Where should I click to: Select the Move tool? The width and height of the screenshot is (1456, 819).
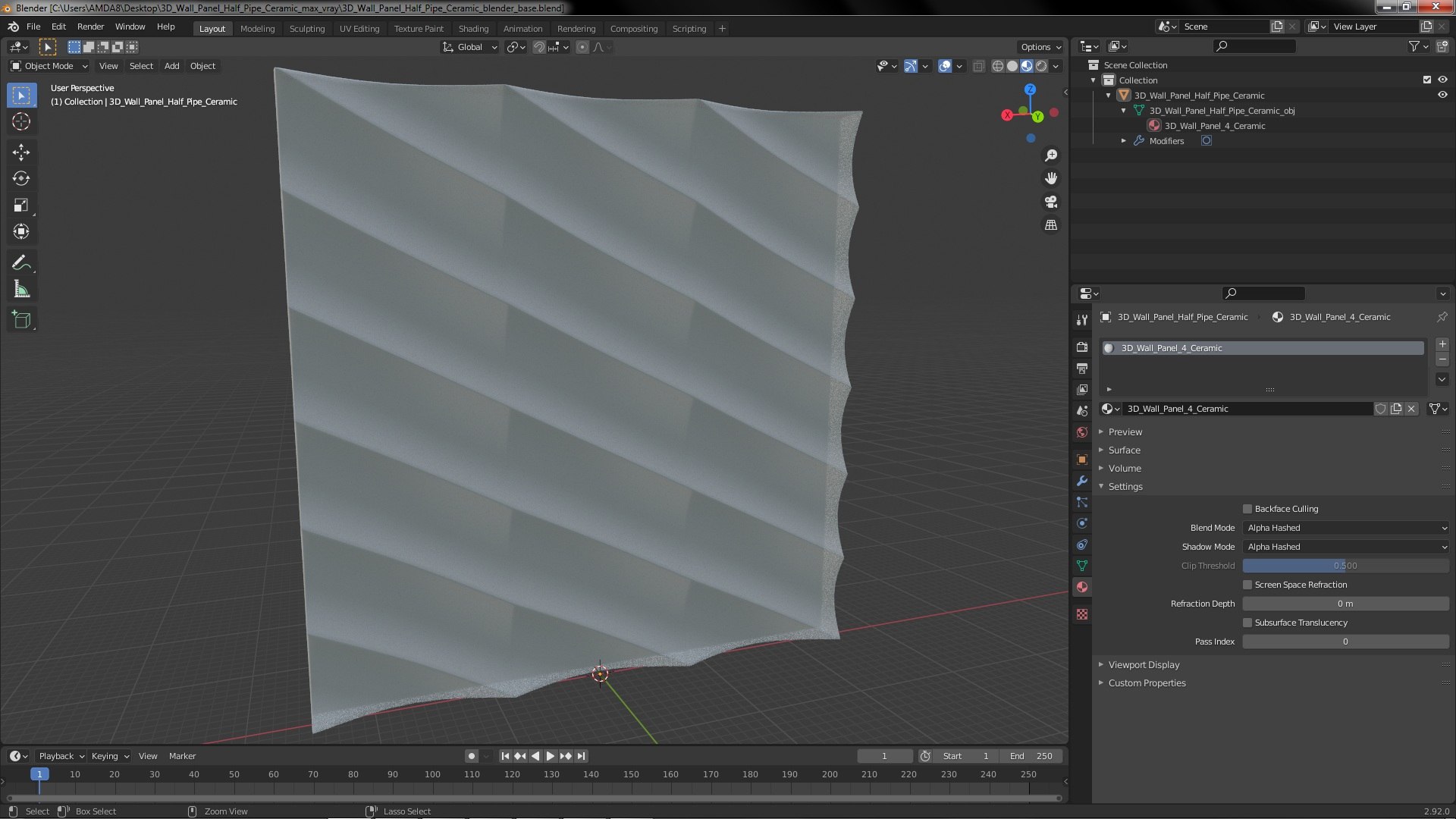pos(21,152)
